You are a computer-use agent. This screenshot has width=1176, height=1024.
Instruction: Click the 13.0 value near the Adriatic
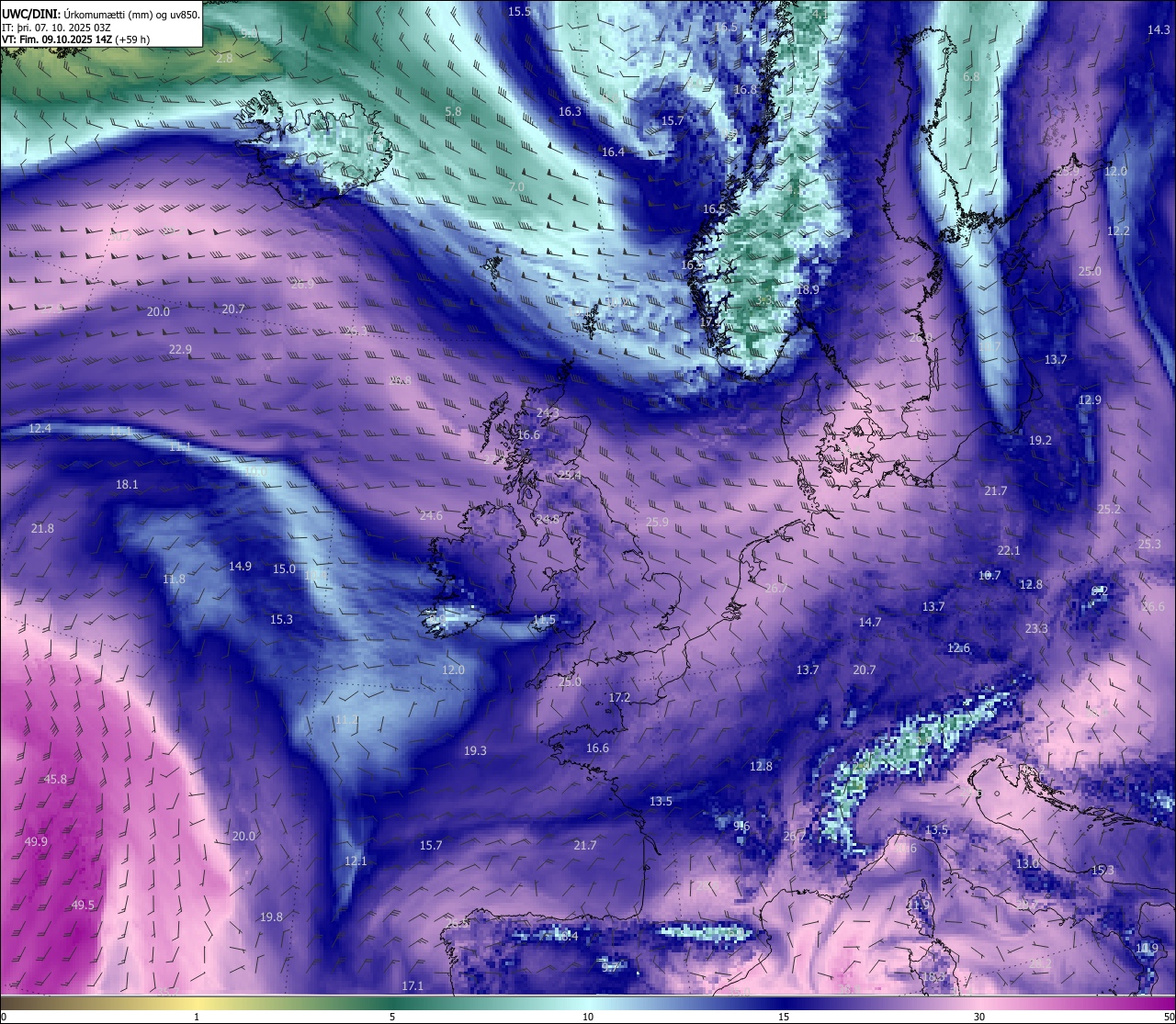click(x=1027, y=863)
